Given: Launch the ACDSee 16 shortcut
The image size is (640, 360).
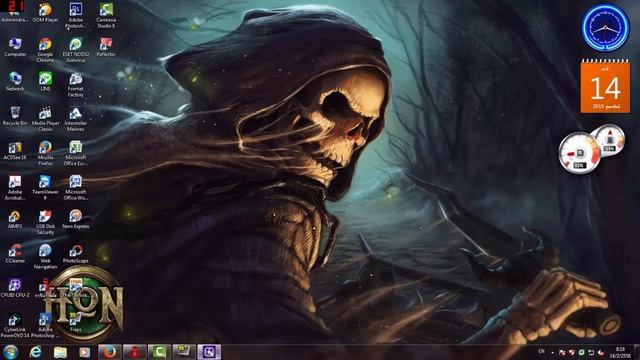Looking at the screenshot, I should coord(15,150).
